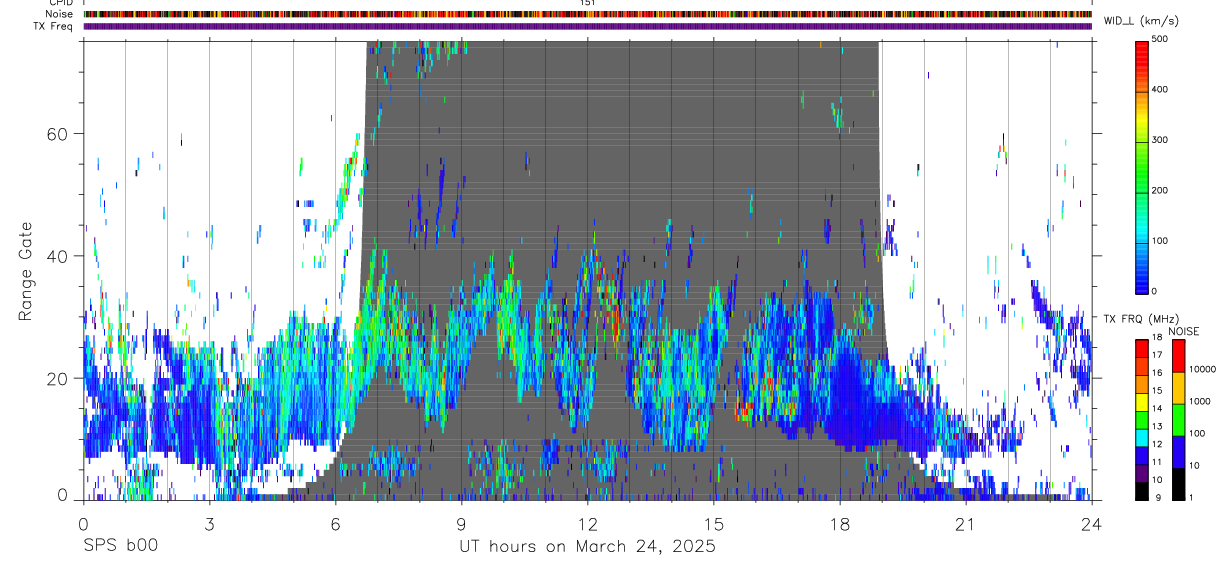Click the '17' tick on TX FRQ scale
This screenshot has width=1228, height=567.
[1157, 355]
